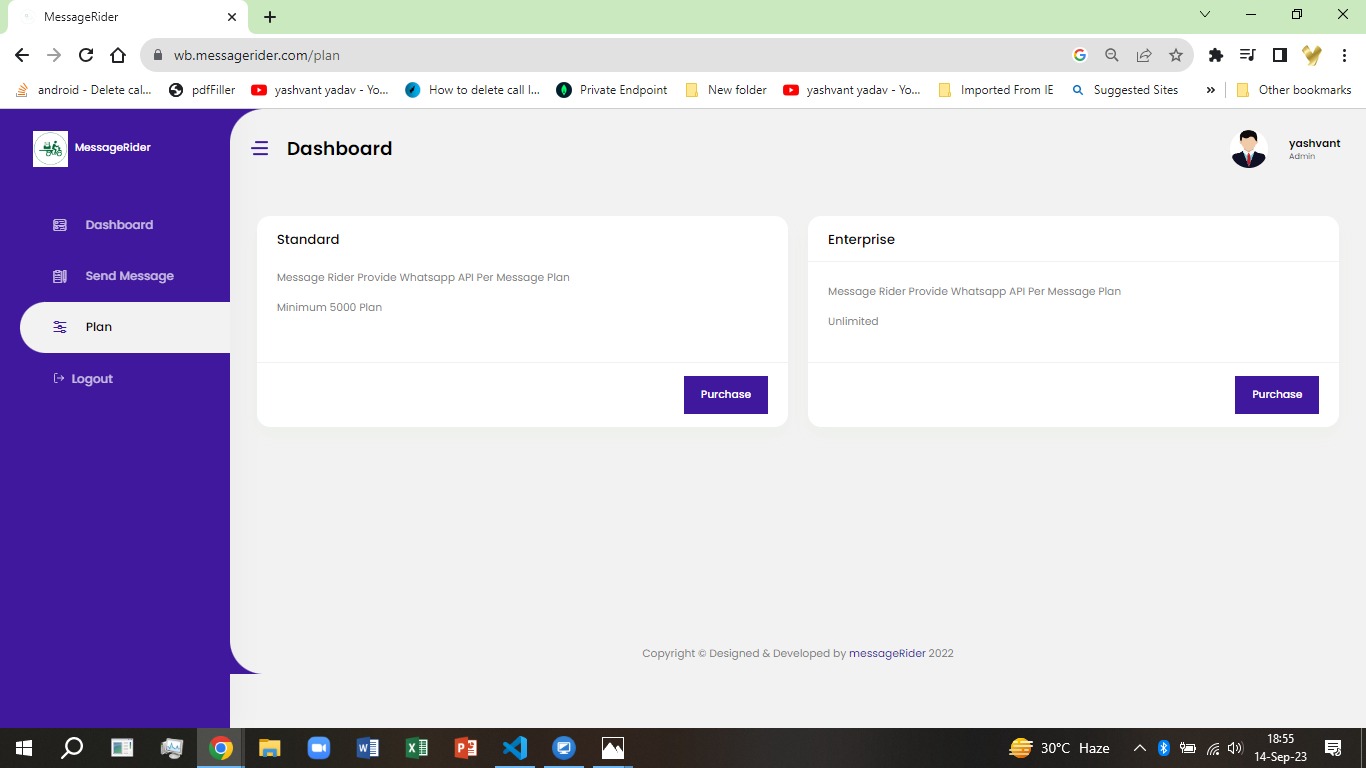Reload the page
Image resolution: width=1366 pixels, height=768 pixels.
(x=86, y=55)
